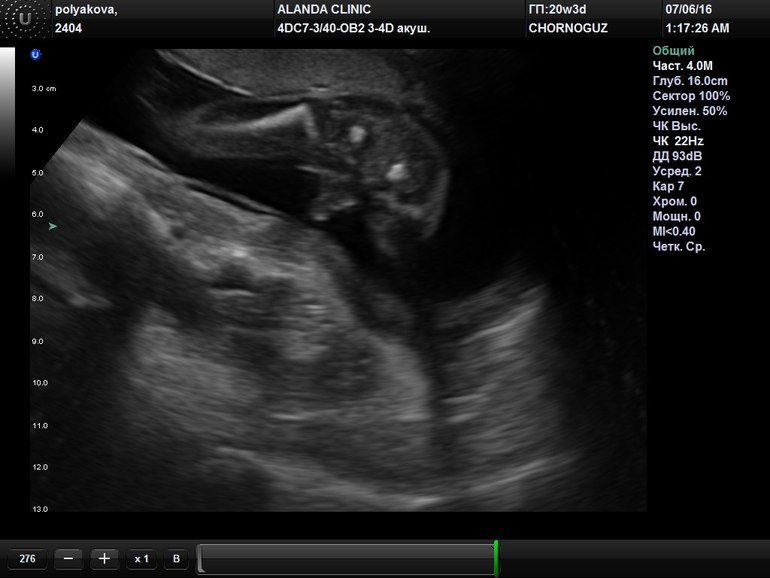Click the Глуб. 16.0cm depth parameter
Screen dimensions: 770x578
tap(689, 81)
